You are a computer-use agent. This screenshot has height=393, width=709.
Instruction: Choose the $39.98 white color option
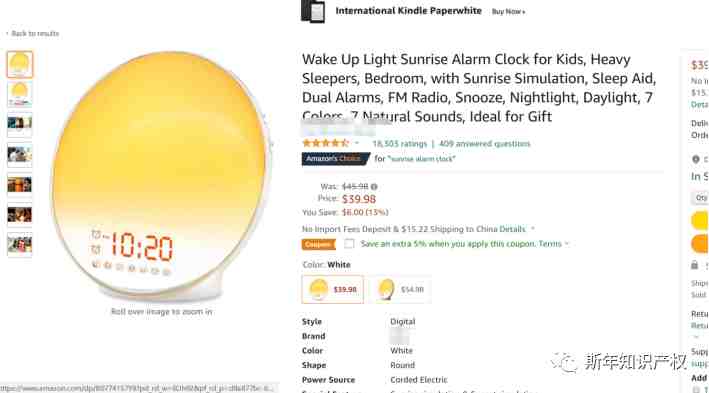(x=333, y=289)
